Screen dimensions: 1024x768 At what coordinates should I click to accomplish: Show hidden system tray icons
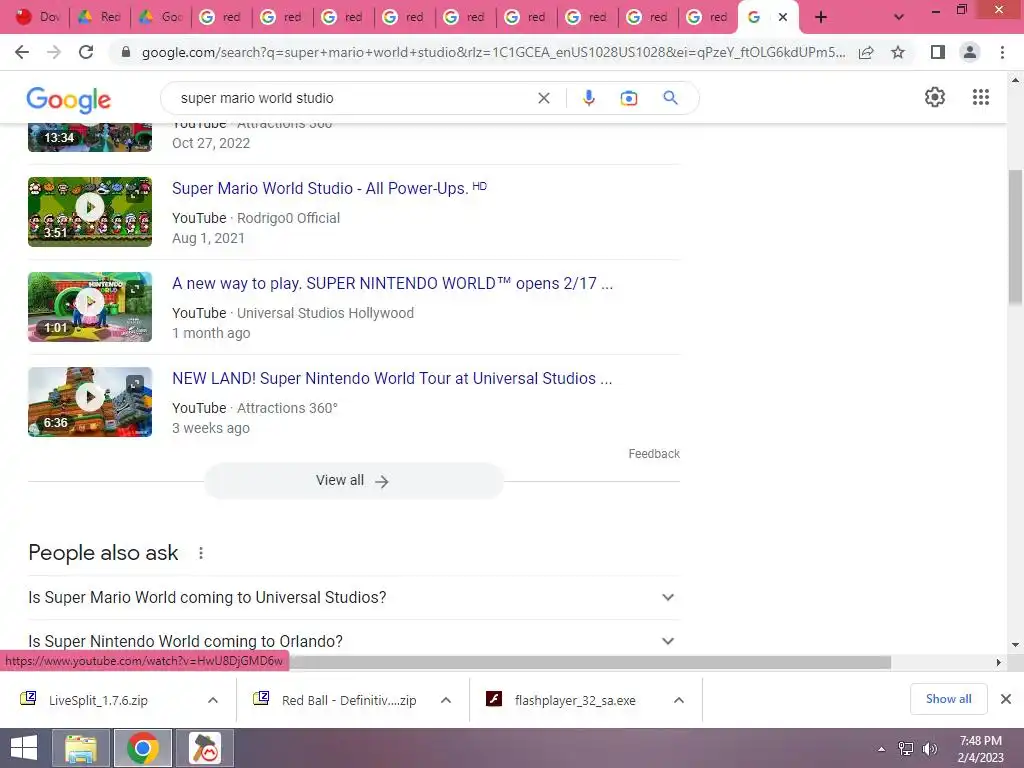(x=881, y=749)
